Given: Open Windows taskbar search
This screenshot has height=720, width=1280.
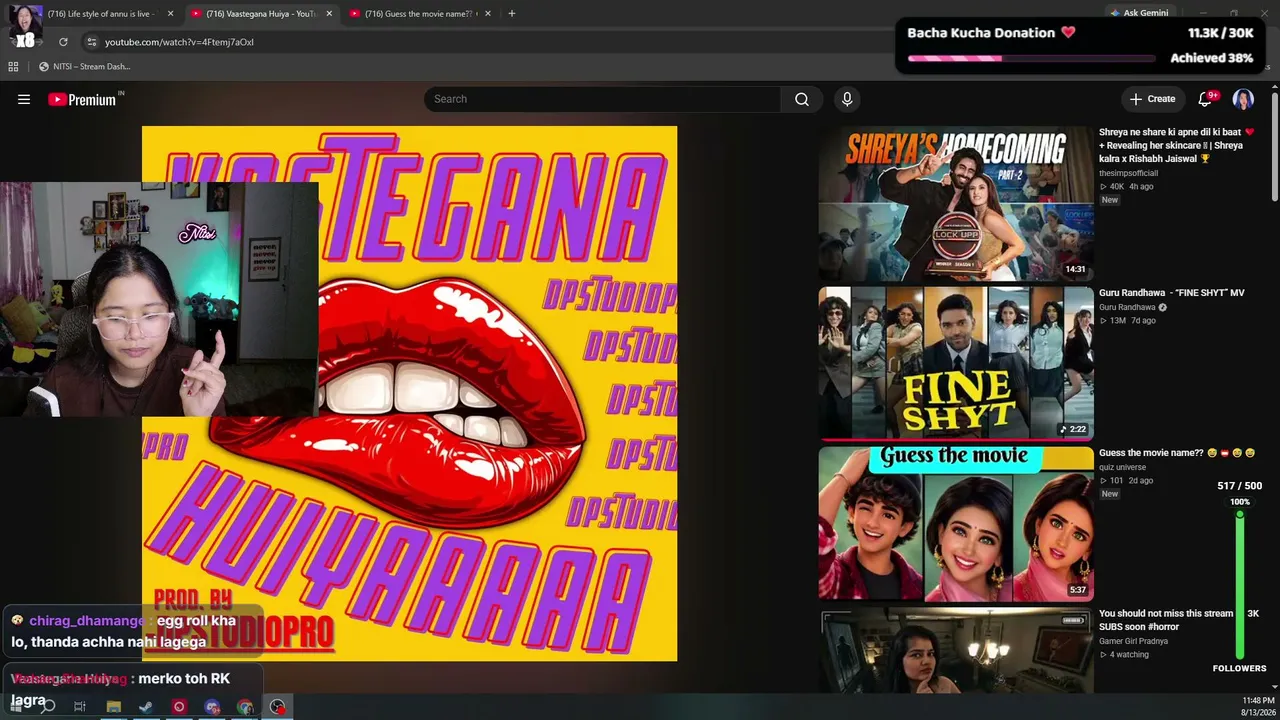Looking at the screenshot, I should (47, 707).
